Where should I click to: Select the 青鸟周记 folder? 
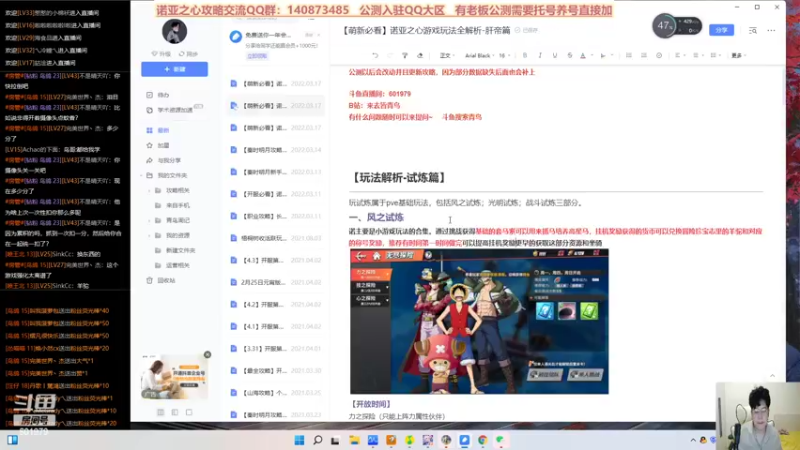tap(178, 220)
